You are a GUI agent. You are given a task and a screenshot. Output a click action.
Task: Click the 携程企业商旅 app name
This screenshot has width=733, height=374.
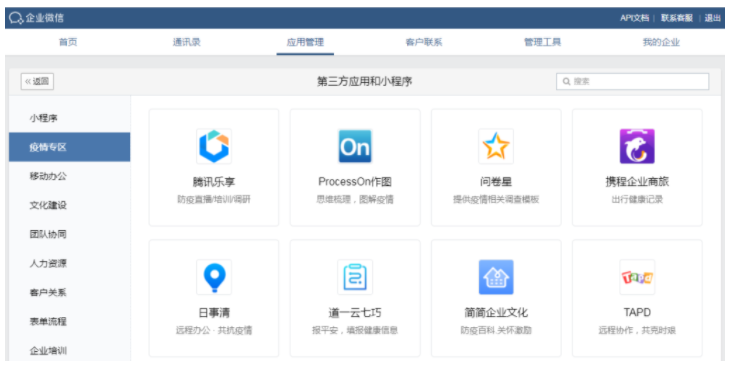pos(637,182)
